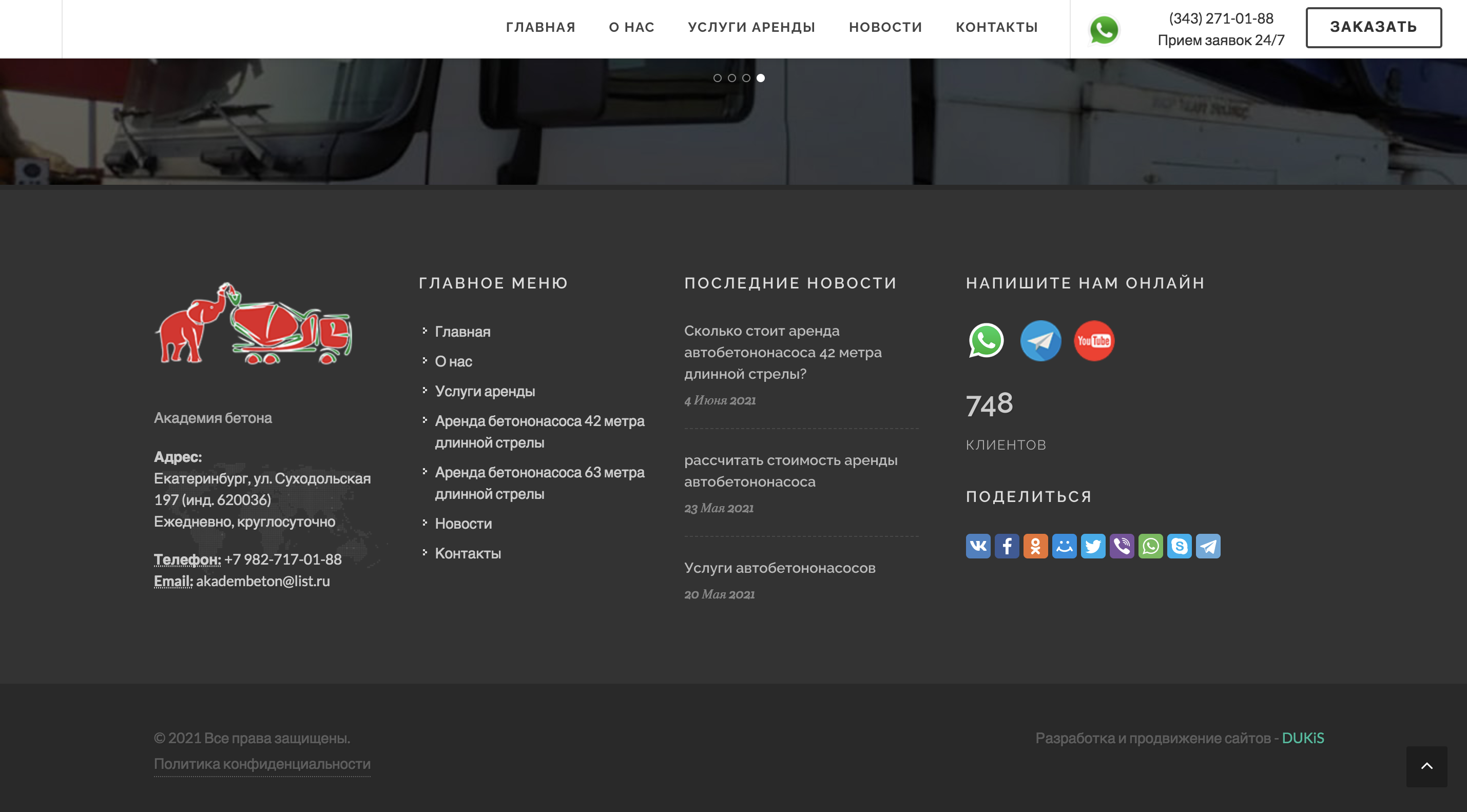Share via the Viber icon
The image size is (1467, 812).
[1122, 546]
